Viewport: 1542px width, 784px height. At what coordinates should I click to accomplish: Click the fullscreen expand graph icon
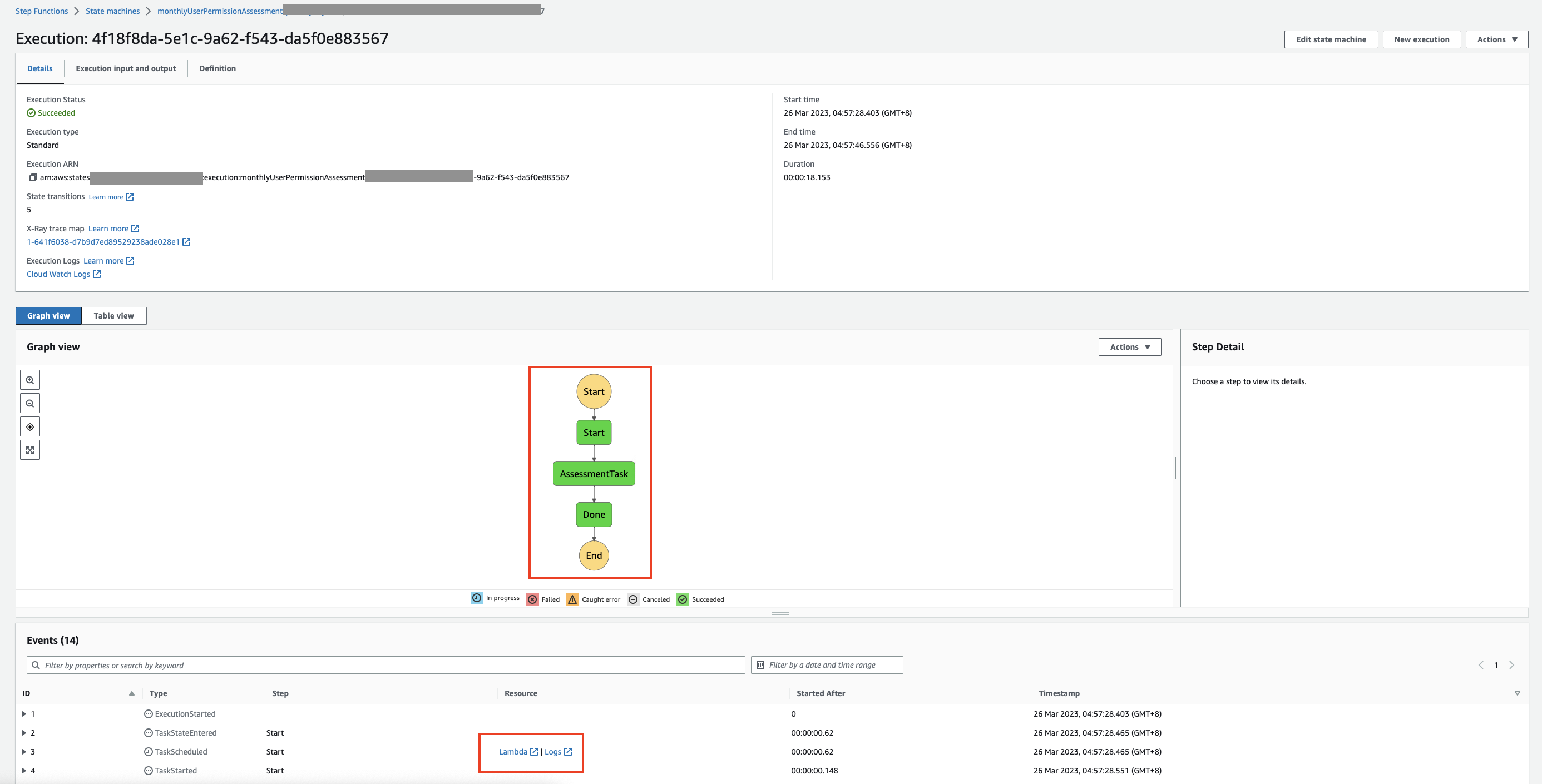coord(30,450)
